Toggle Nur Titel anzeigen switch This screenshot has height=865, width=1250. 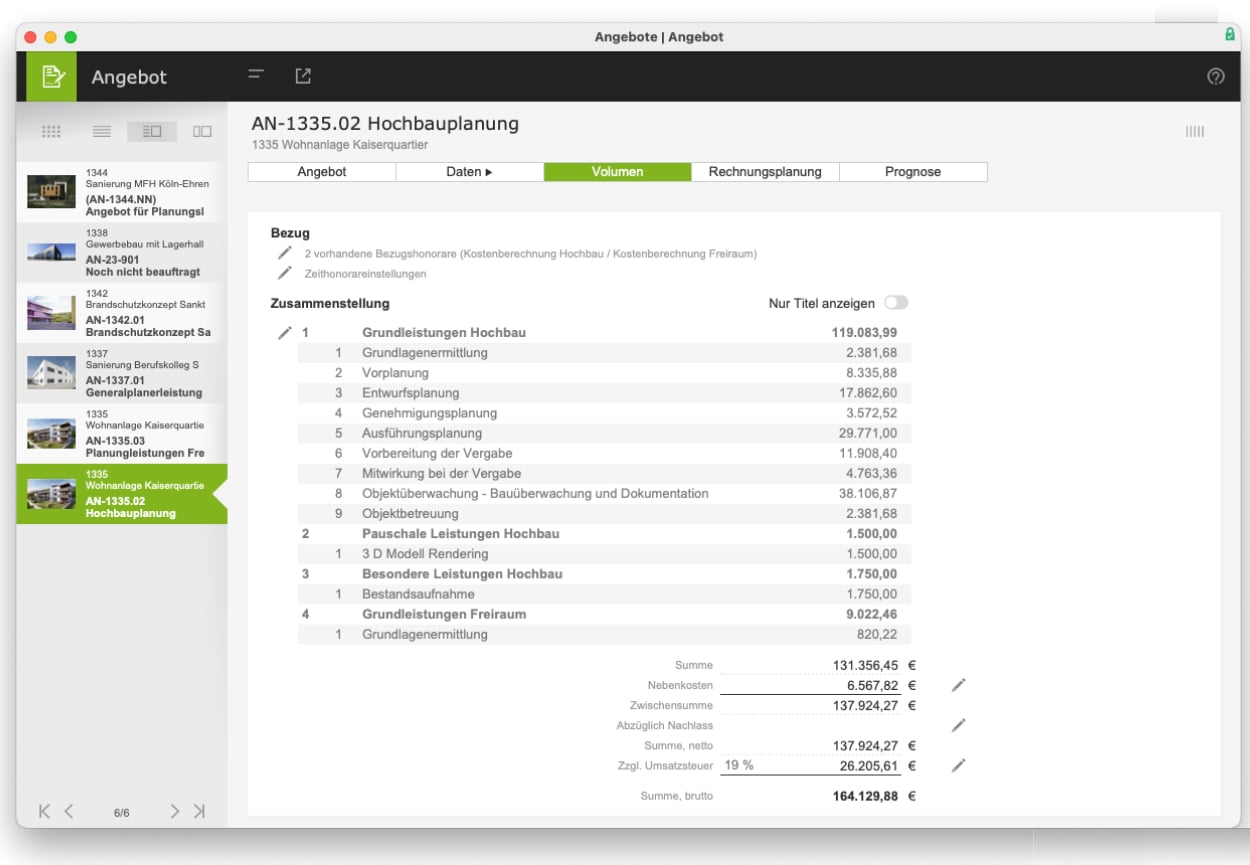pos(896,303)
